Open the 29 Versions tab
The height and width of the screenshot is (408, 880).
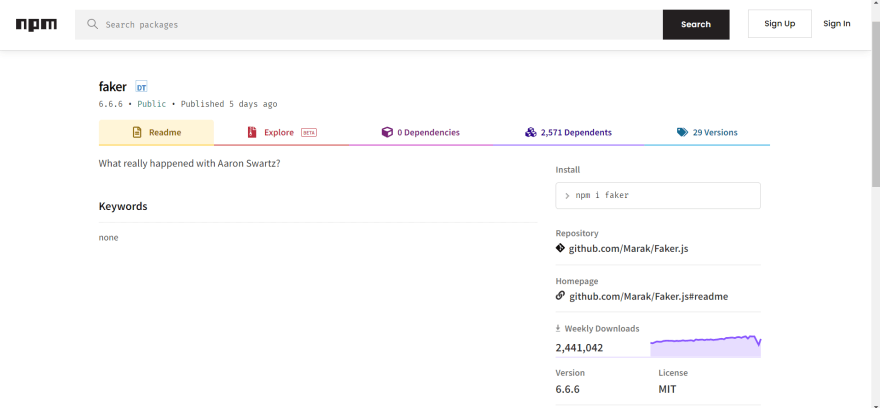point(707,132)
